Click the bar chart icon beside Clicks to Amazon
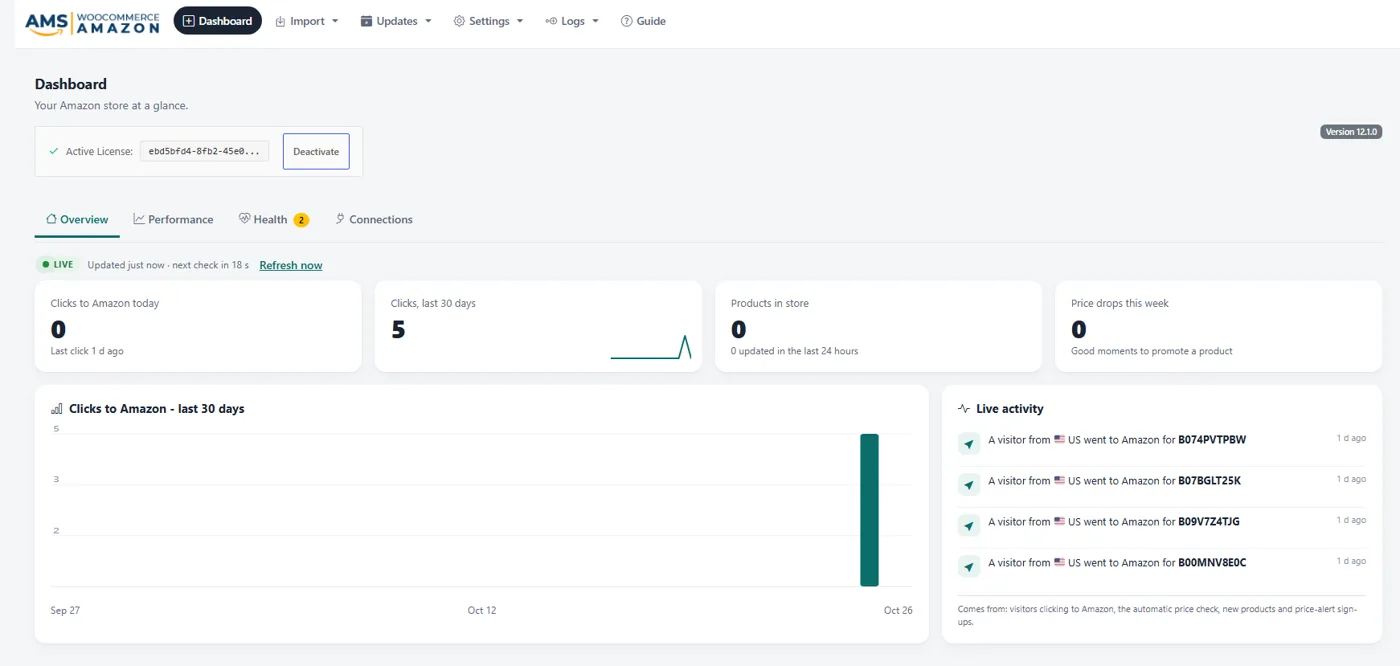 tap(57, 409)
